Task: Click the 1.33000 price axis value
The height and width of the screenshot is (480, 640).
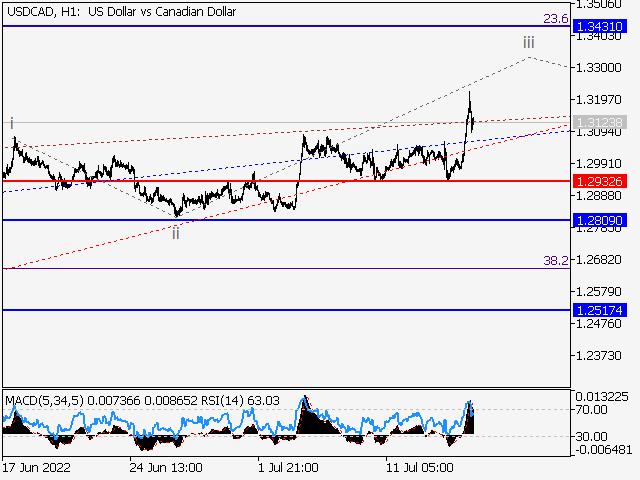Action: point(598,67)
